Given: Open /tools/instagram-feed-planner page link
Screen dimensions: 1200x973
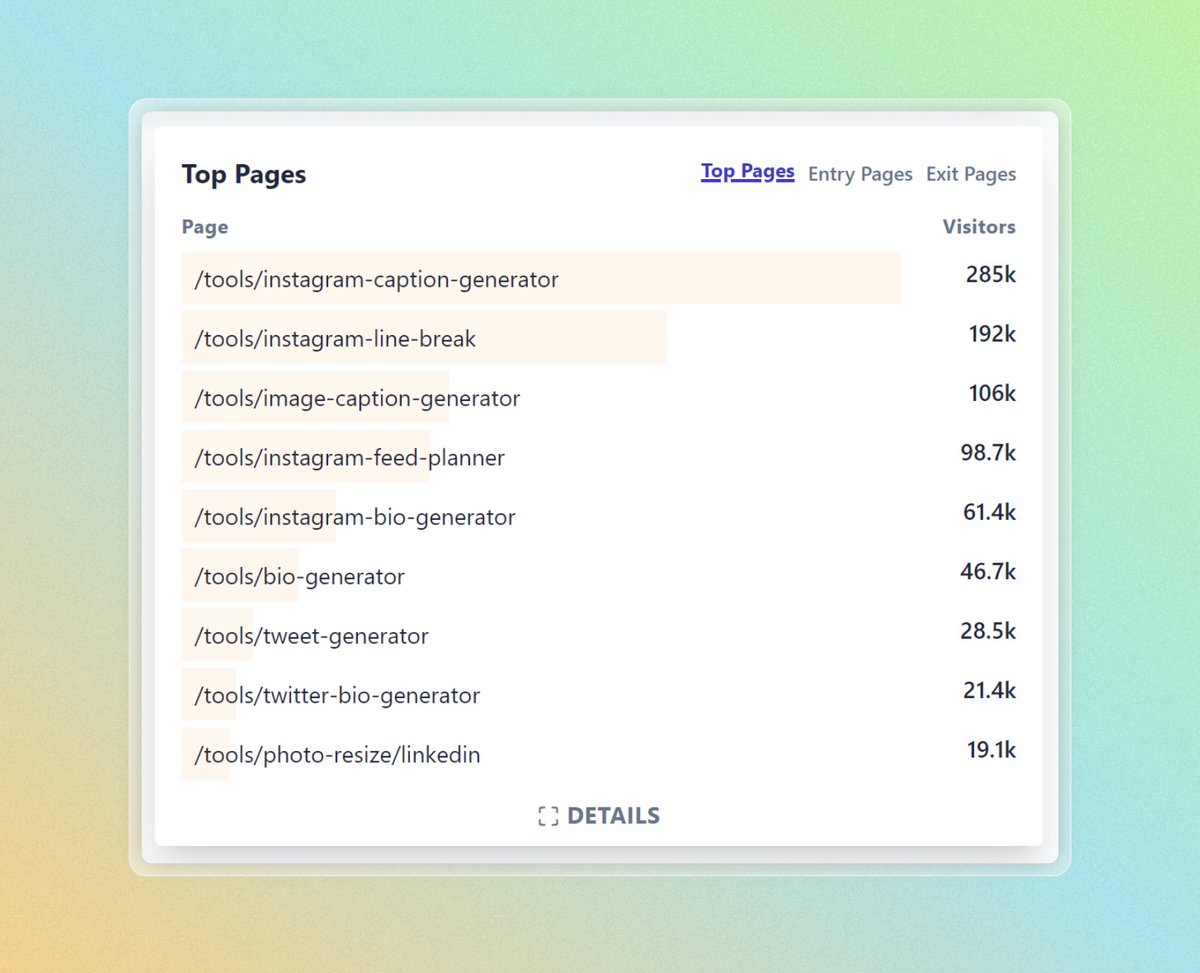Looking at the screenshot, I should click(349, 458).
